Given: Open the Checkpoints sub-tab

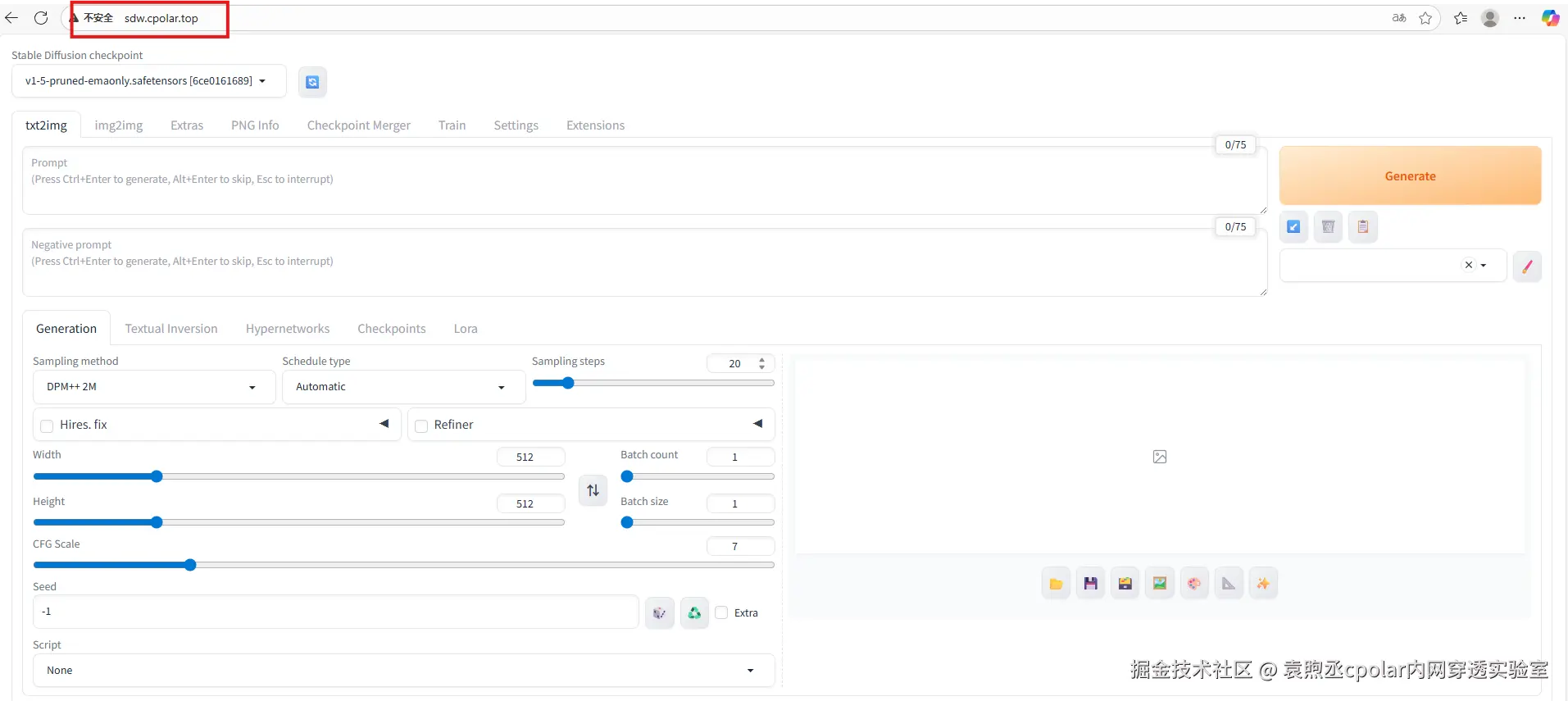Looking at the screenshot, I should (x=392, y=329).
